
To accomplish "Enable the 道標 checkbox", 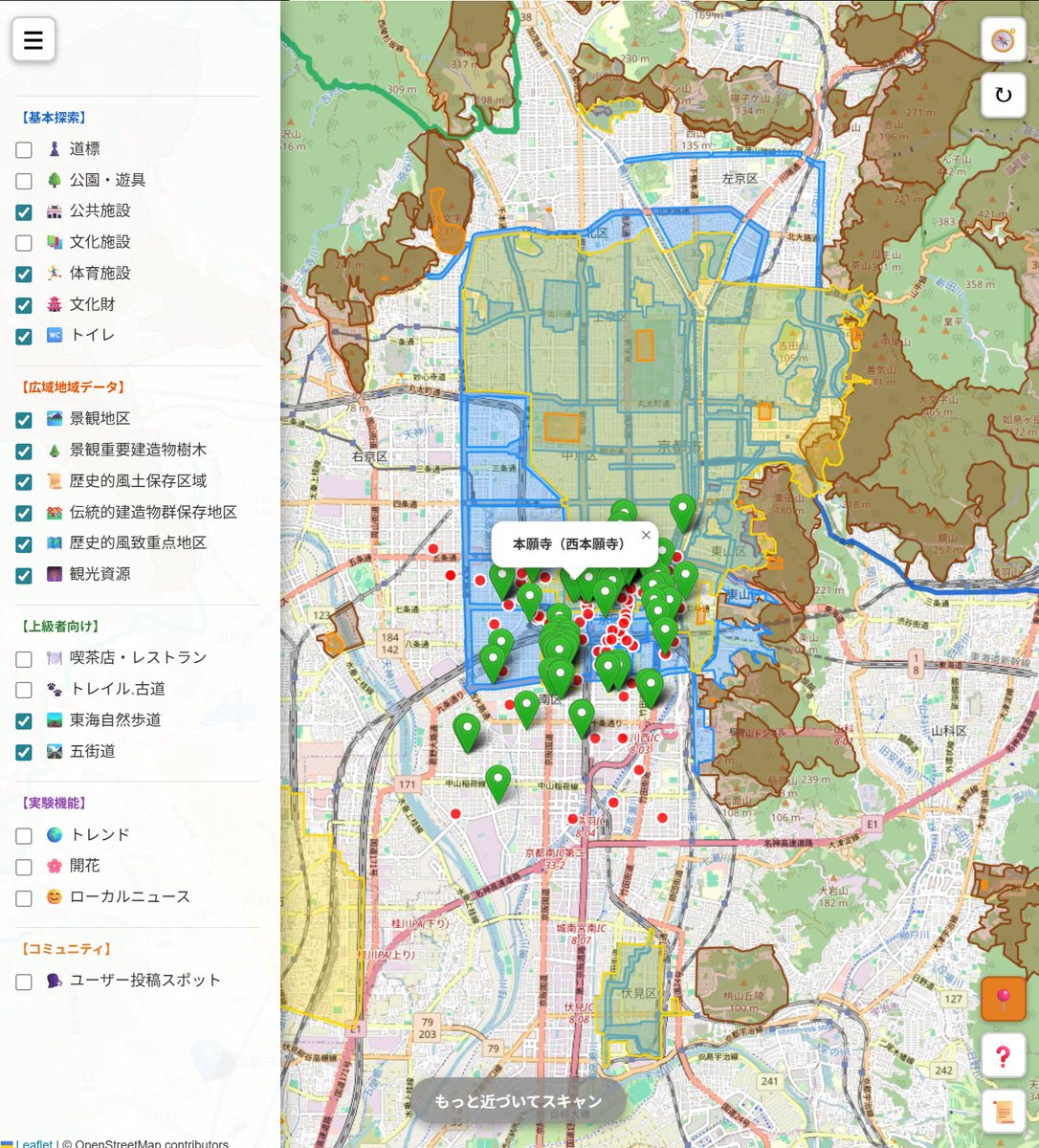I will click(24, 149).
